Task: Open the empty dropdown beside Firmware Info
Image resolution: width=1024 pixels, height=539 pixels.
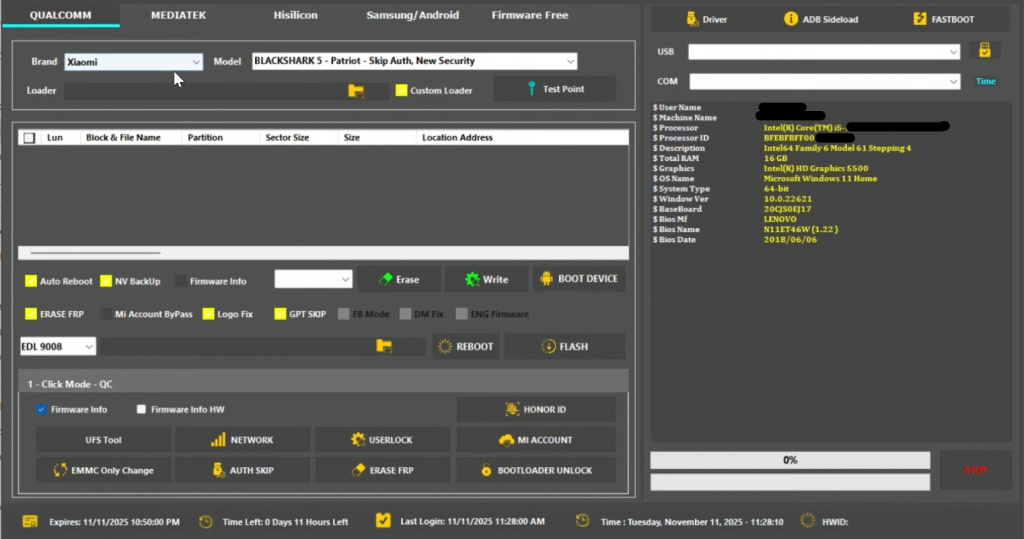Action: click(313, 279)
